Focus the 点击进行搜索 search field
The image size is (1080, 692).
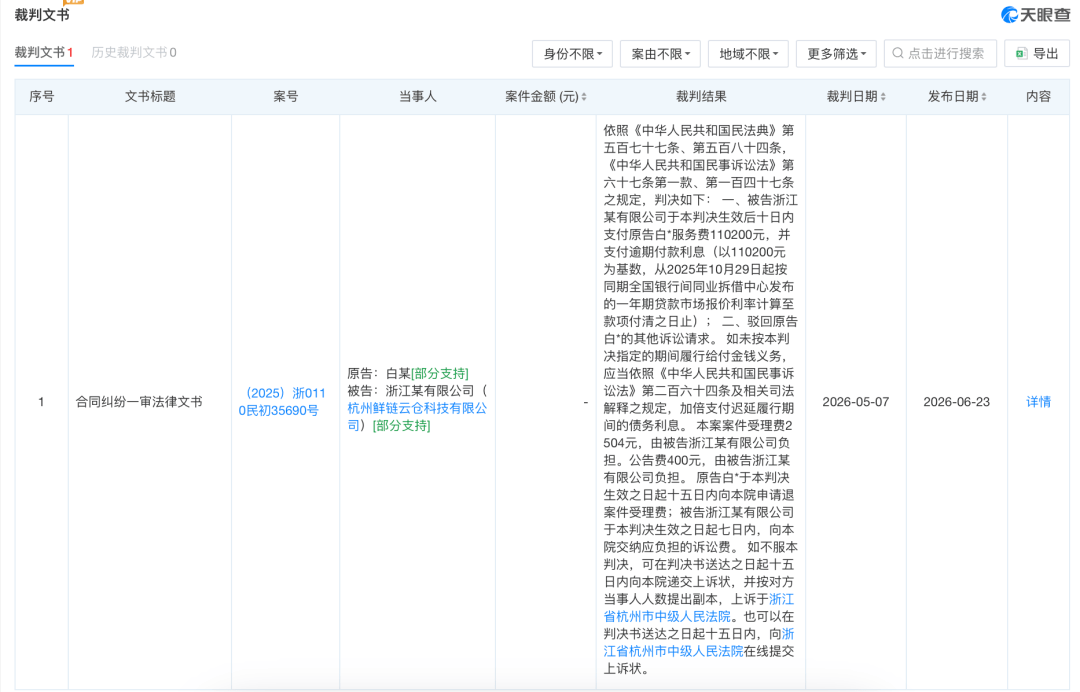[940, 54]
